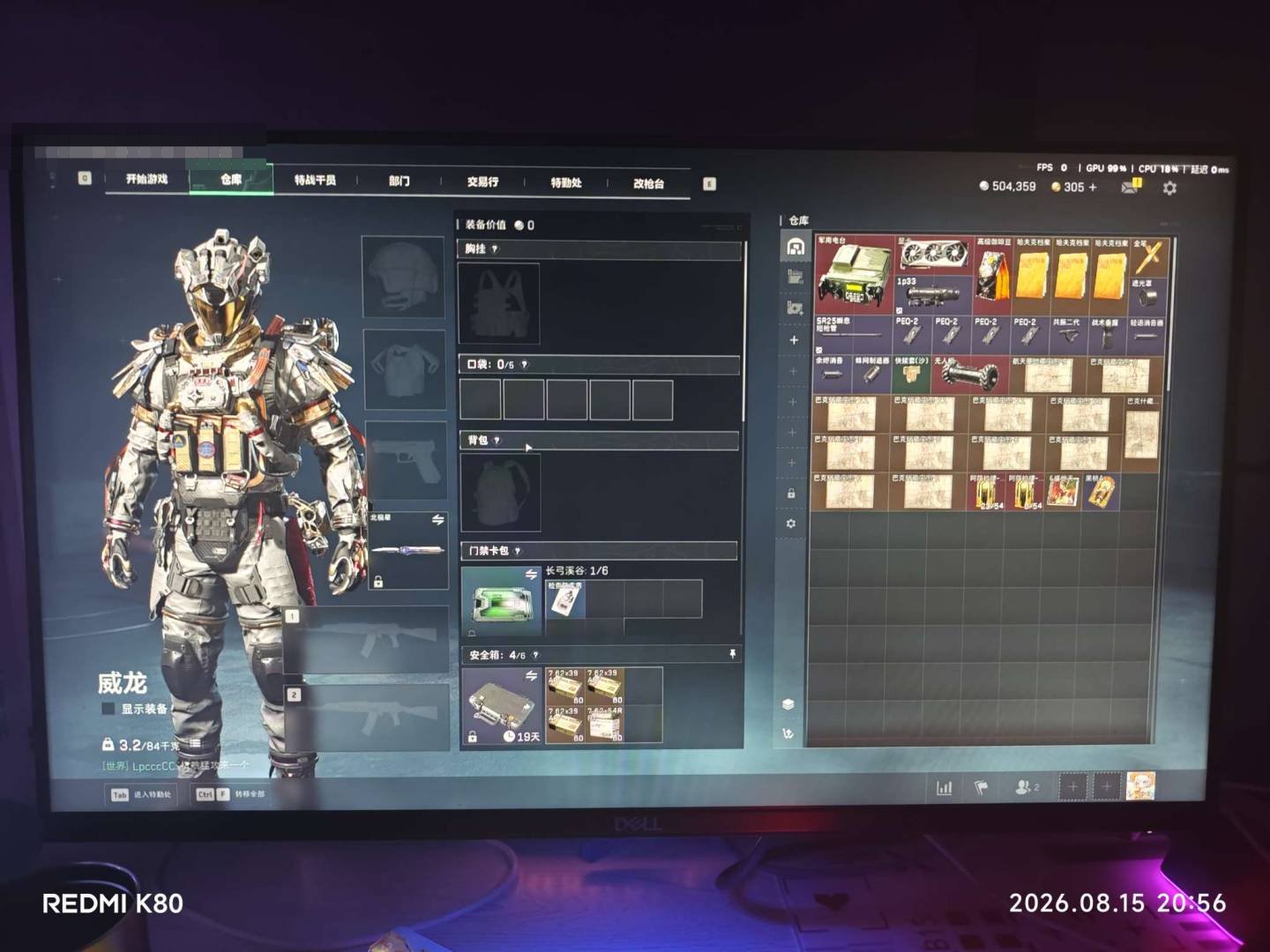Screen dimensions: 1270x952
Task: Select the 快拔套(沙) item
Action: (x=912, y=375)
